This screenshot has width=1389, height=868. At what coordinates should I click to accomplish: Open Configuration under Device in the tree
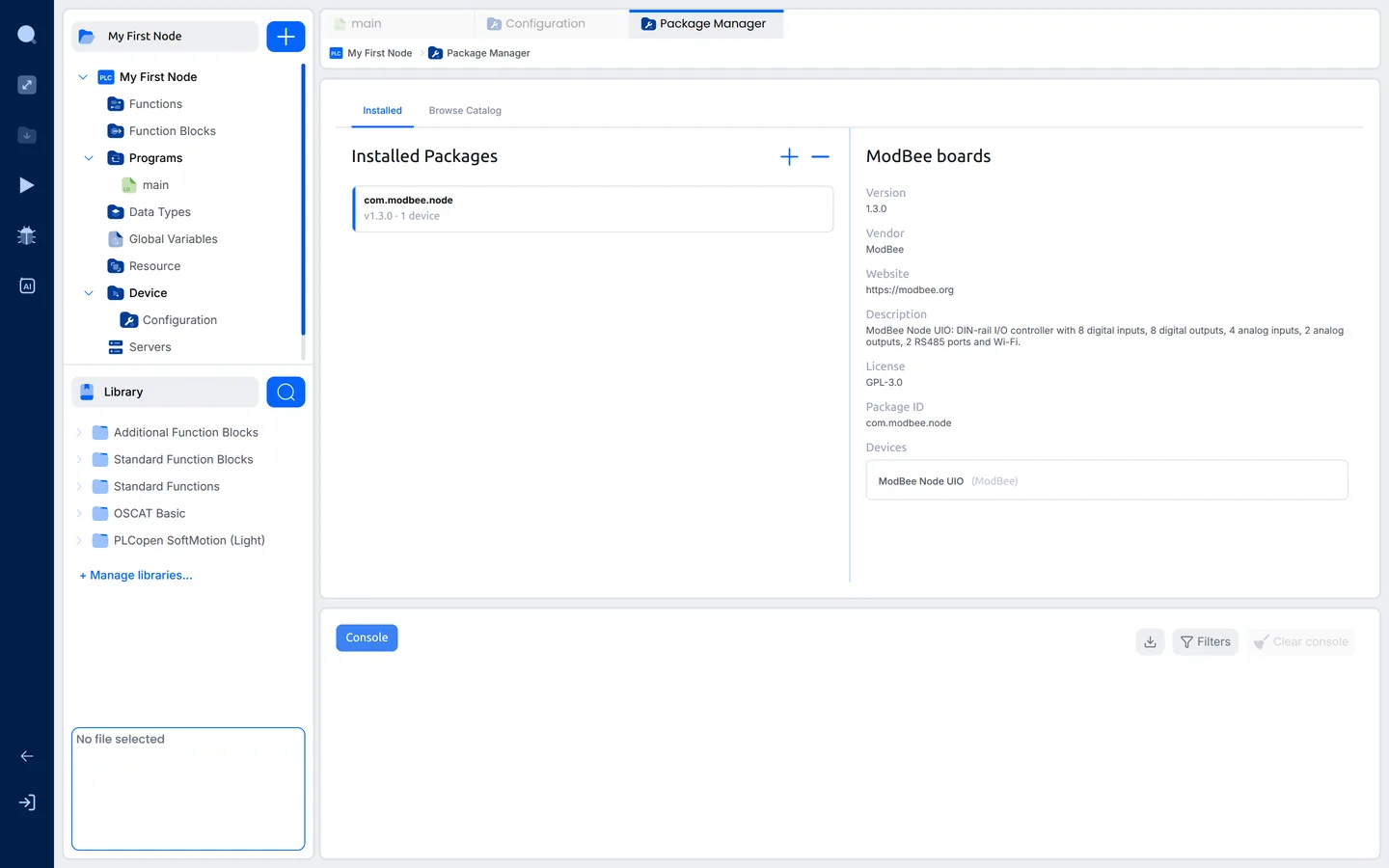pos(179,320)
